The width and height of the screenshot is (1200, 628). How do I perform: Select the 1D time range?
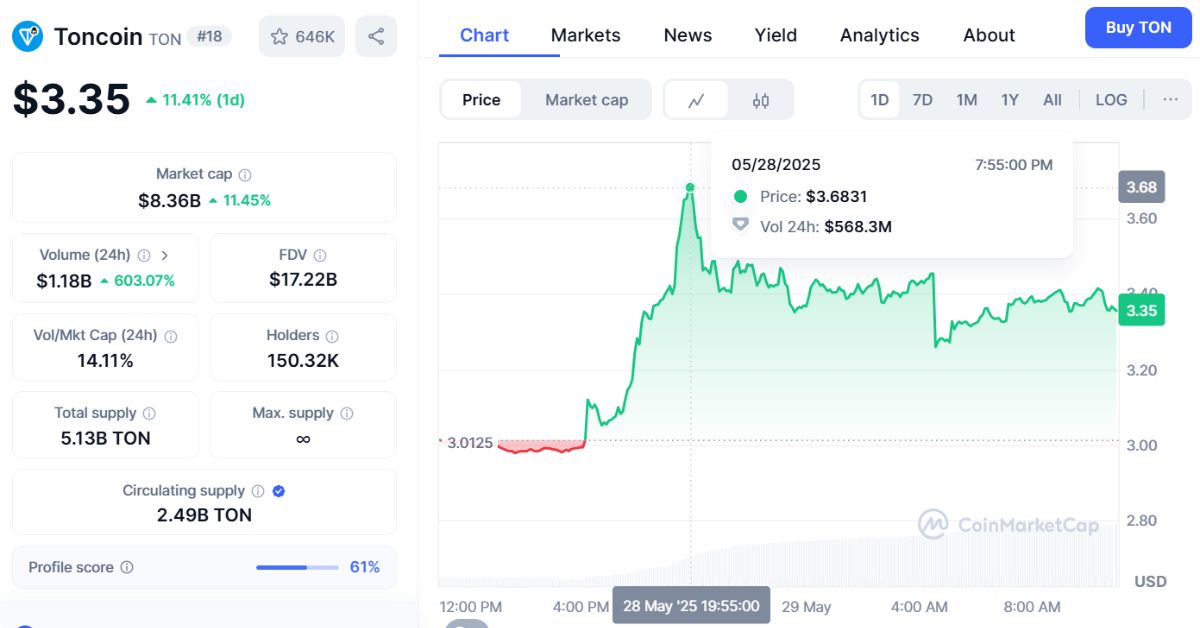pyautogui.click(x=880, y=100)
